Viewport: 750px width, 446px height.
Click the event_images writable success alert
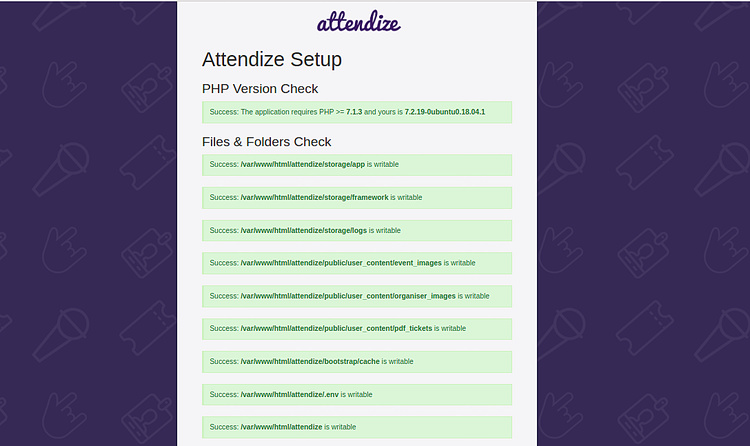click(356, 263)
